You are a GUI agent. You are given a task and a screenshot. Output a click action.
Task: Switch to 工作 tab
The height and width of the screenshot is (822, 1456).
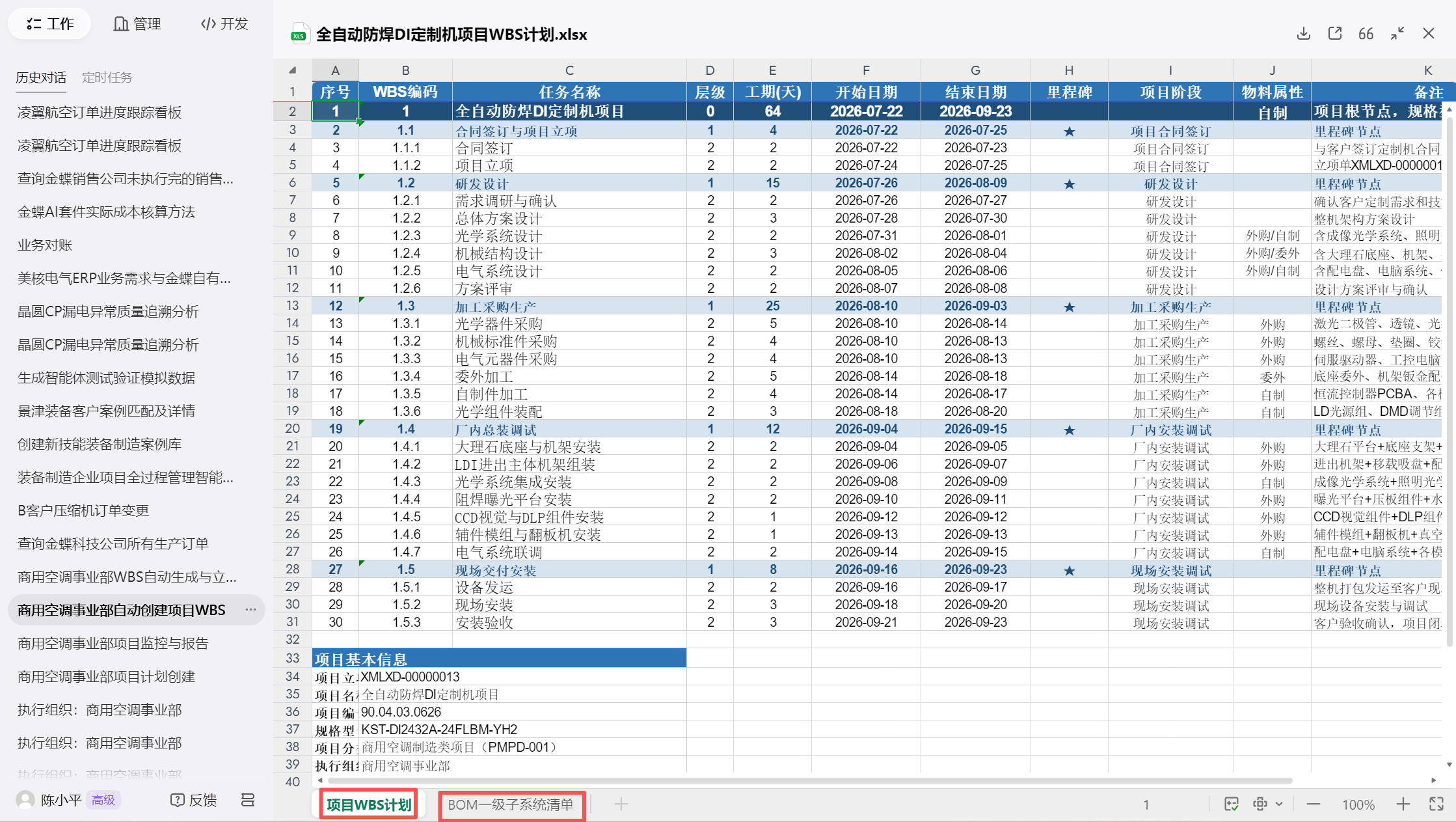coord(49,24)
